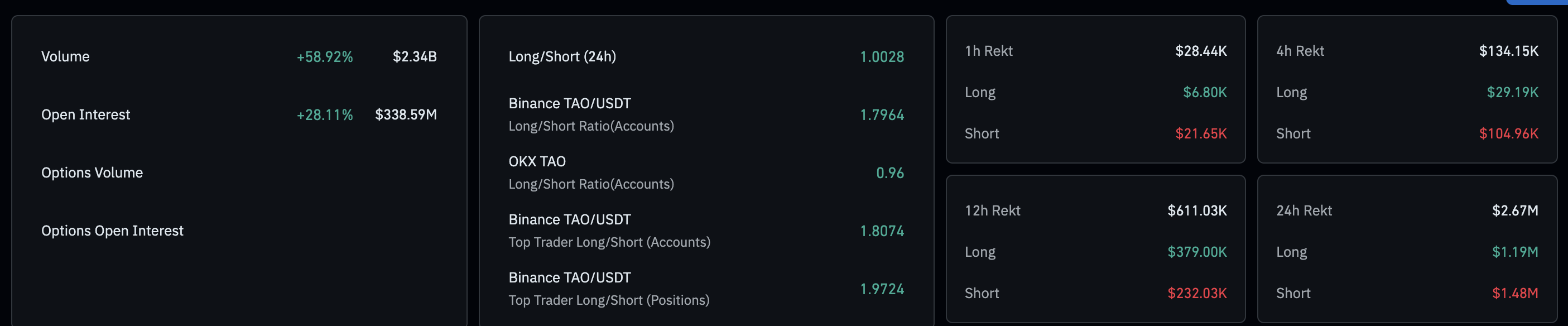Click the $29.19K 4h long liquidation
The width and height of the screenshot is (1568, 326).
click(x=1512, y=93)
